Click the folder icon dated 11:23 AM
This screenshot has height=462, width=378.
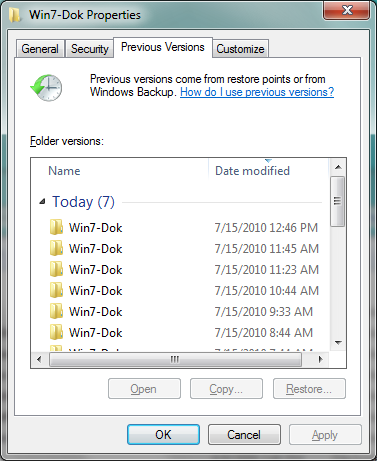pos(56,269)
